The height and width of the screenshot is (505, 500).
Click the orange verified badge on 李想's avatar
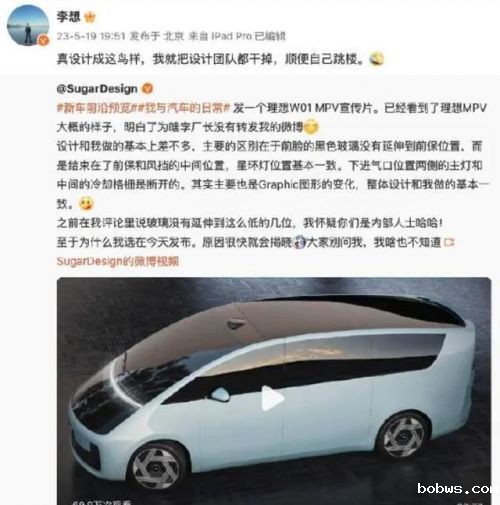click(x=43, y=41)
